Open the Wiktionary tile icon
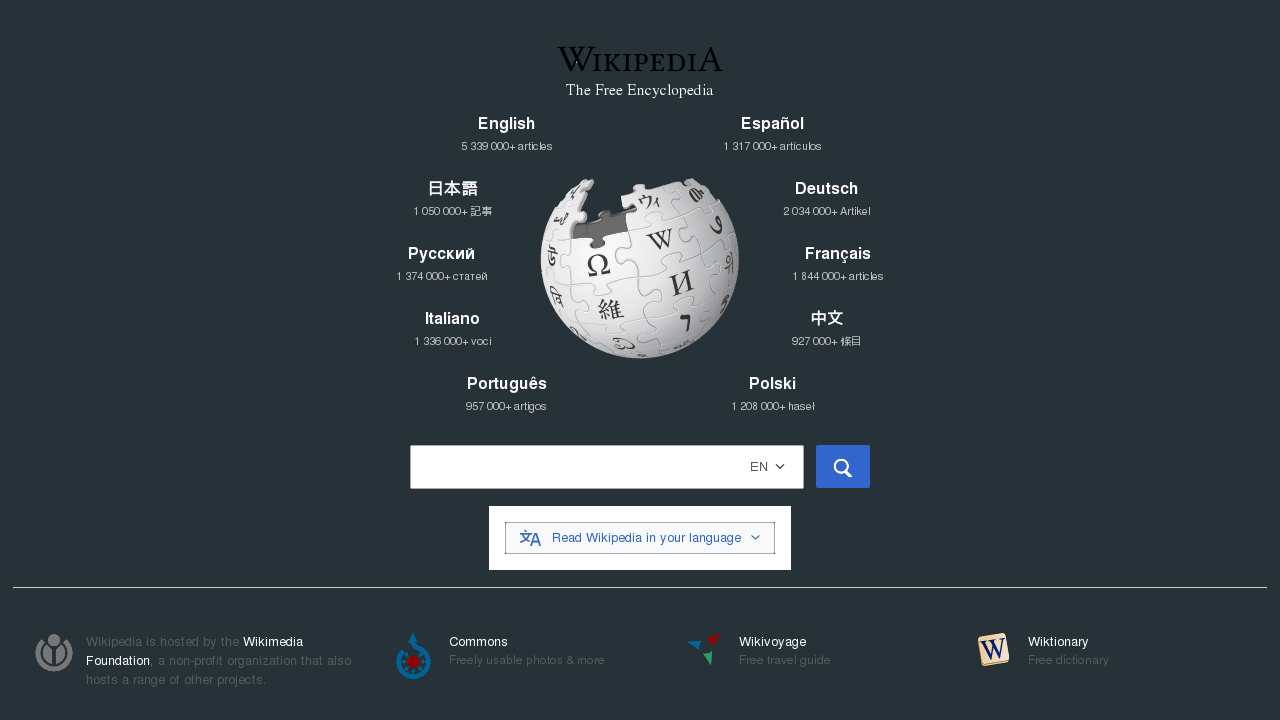Viewport: 1280px width, 720px height. [993, 649]
